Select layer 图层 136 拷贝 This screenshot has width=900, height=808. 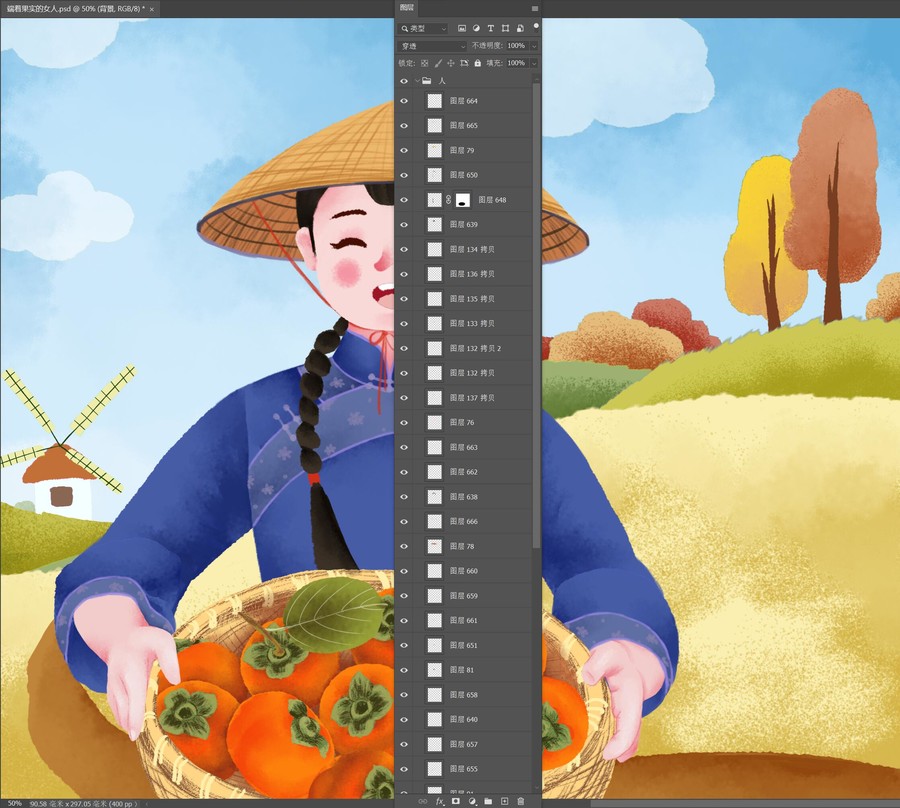coord(464,274)
